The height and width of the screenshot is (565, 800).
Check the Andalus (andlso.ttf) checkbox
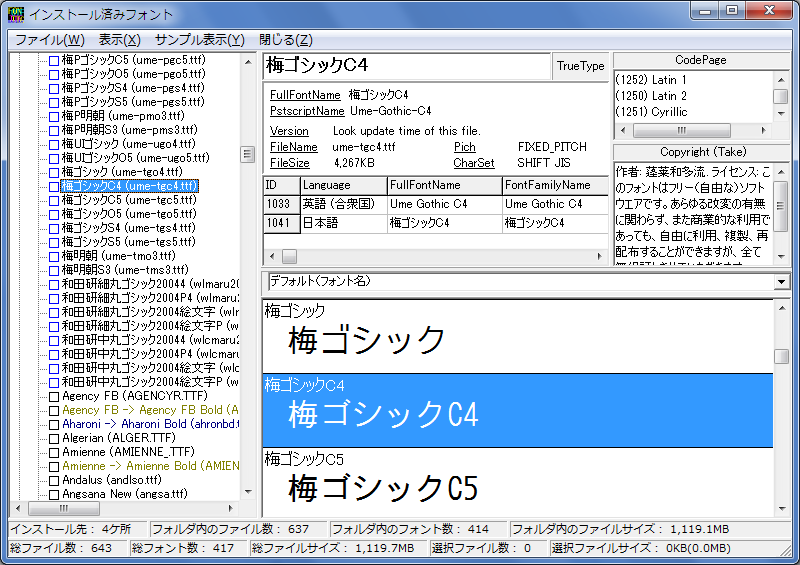(x=54, y=481)
